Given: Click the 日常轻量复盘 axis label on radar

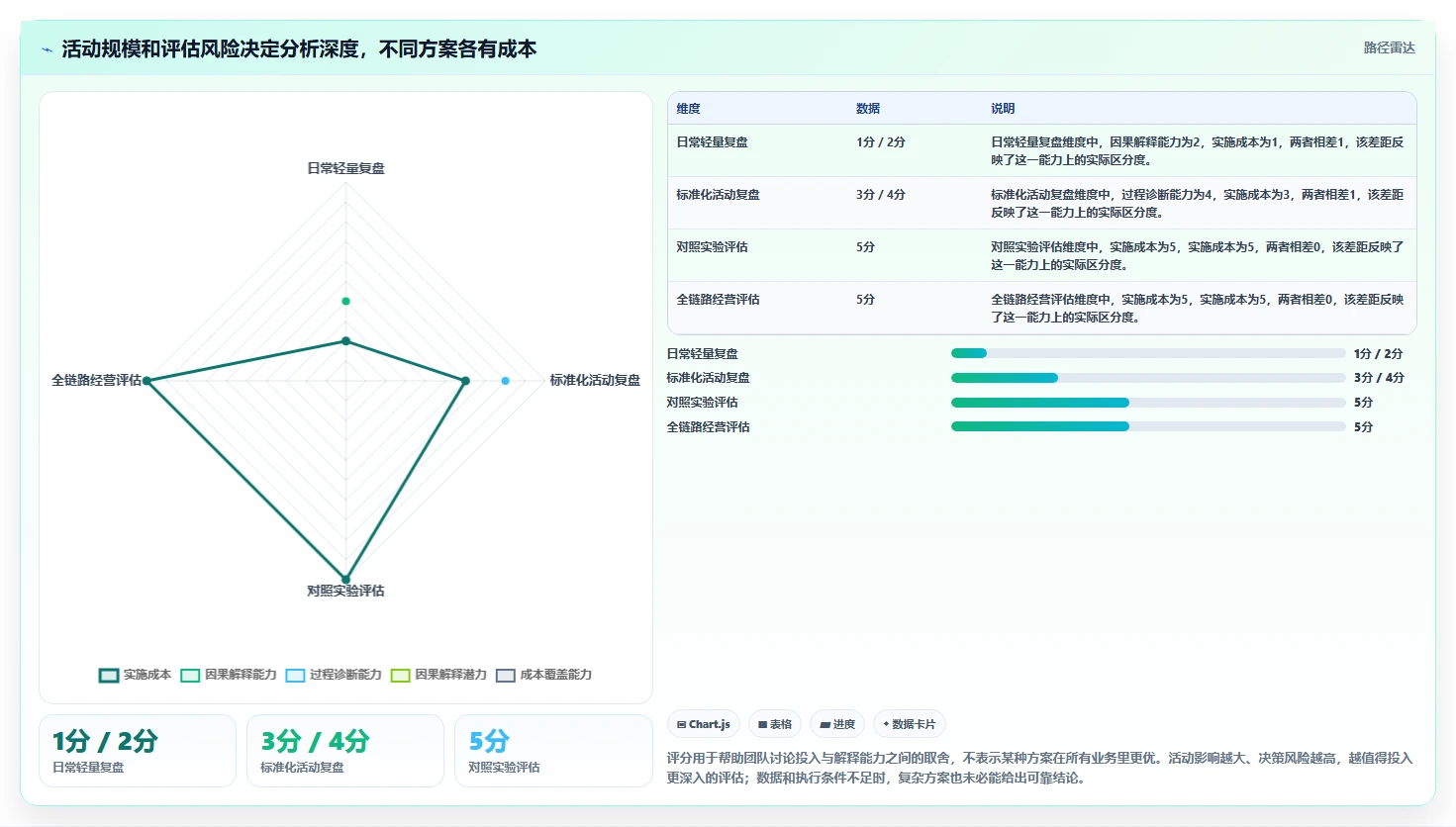Looking at the screenshot, I should pos(345,168).
